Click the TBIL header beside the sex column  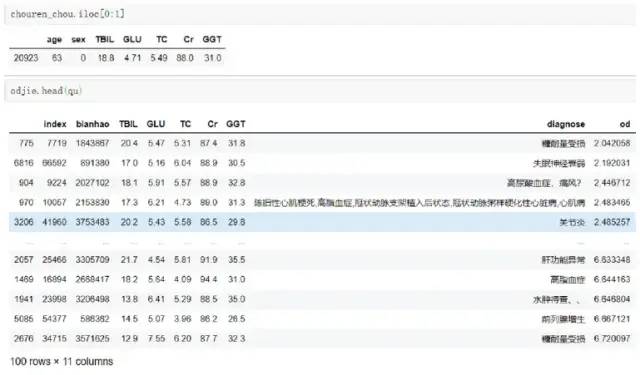coord(104,40)
